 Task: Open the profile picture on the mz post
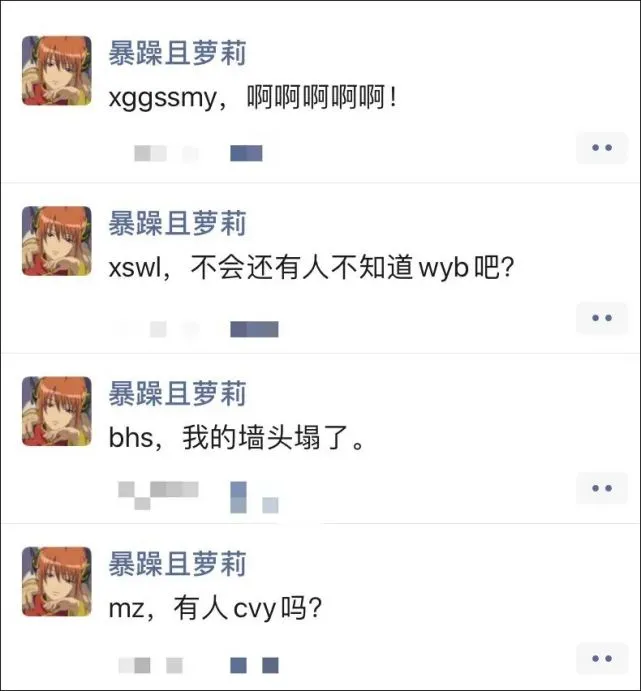(57, 581)
